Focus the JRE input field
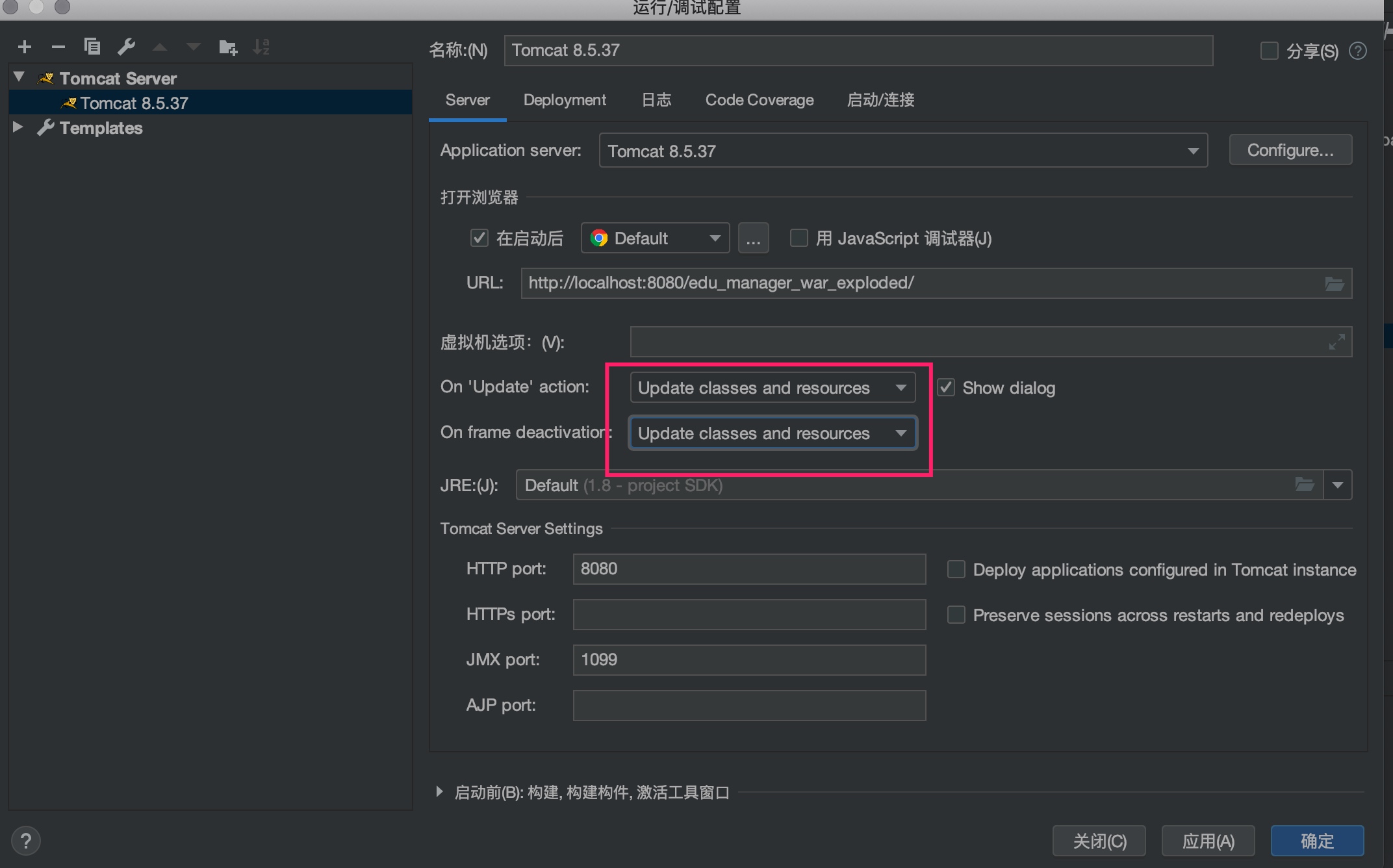Image resolution: width=1393 pixels, height=868 pixels. pos(919,485)
